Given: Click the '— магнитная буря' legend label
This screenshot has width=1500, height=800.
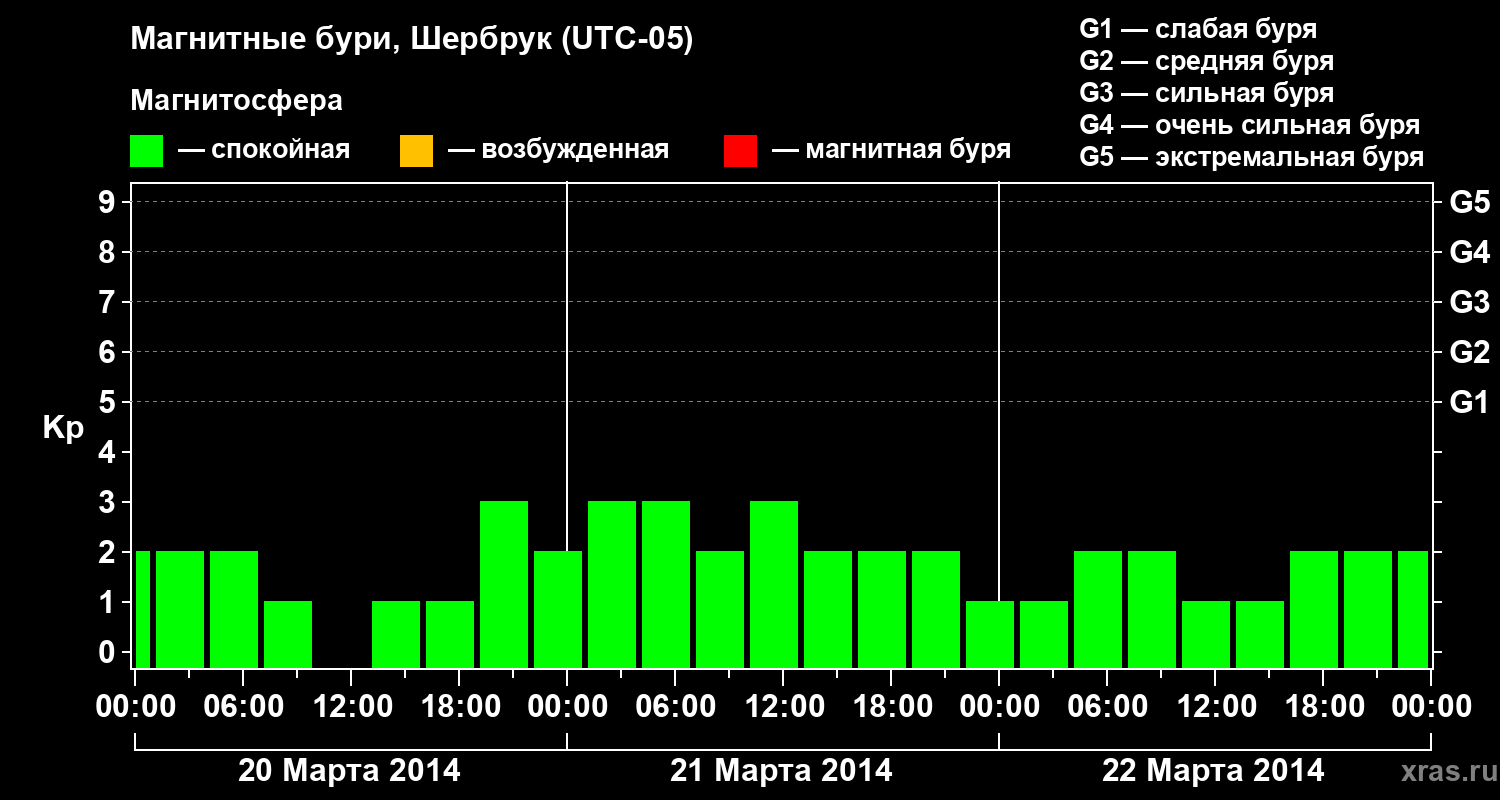Looking at the screenshot, I should pyautogui.click(x=891, y=151).
